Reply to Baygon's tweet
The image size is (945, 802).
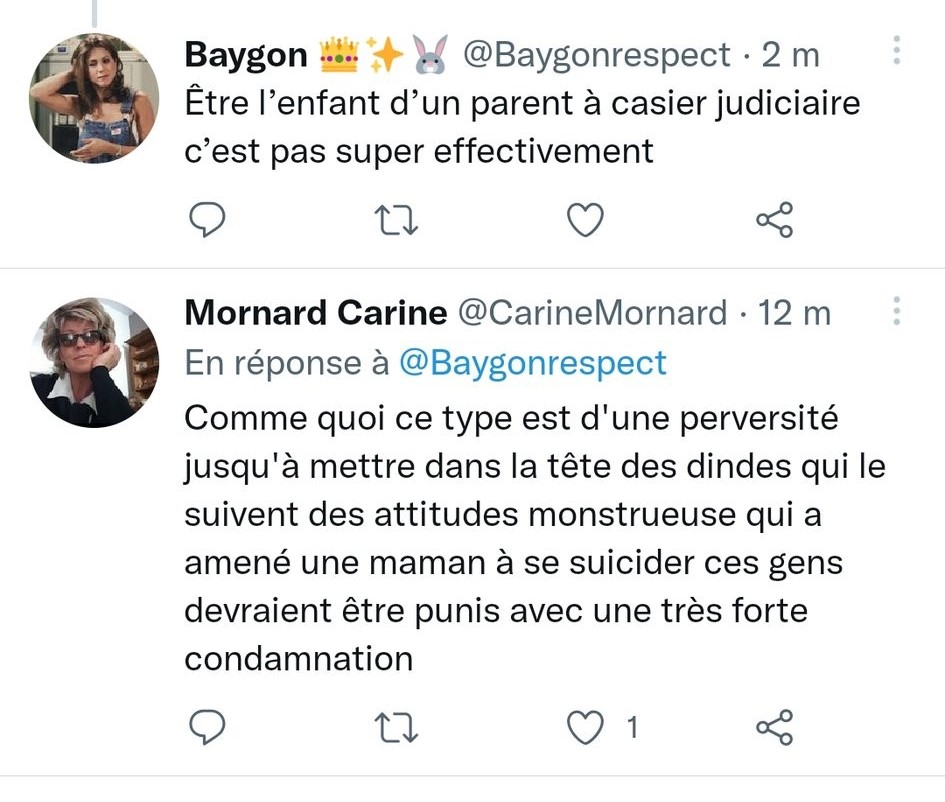click(208, 220)
